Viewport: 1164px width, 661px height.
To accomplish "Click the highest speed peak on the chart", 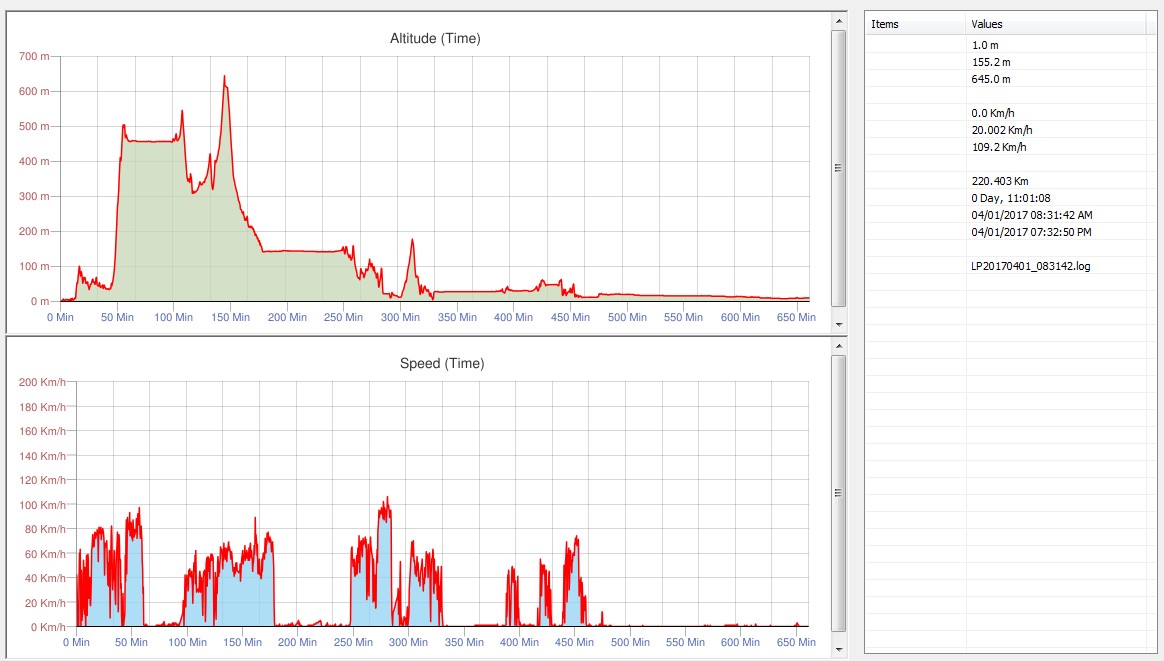I will point(386,498).
